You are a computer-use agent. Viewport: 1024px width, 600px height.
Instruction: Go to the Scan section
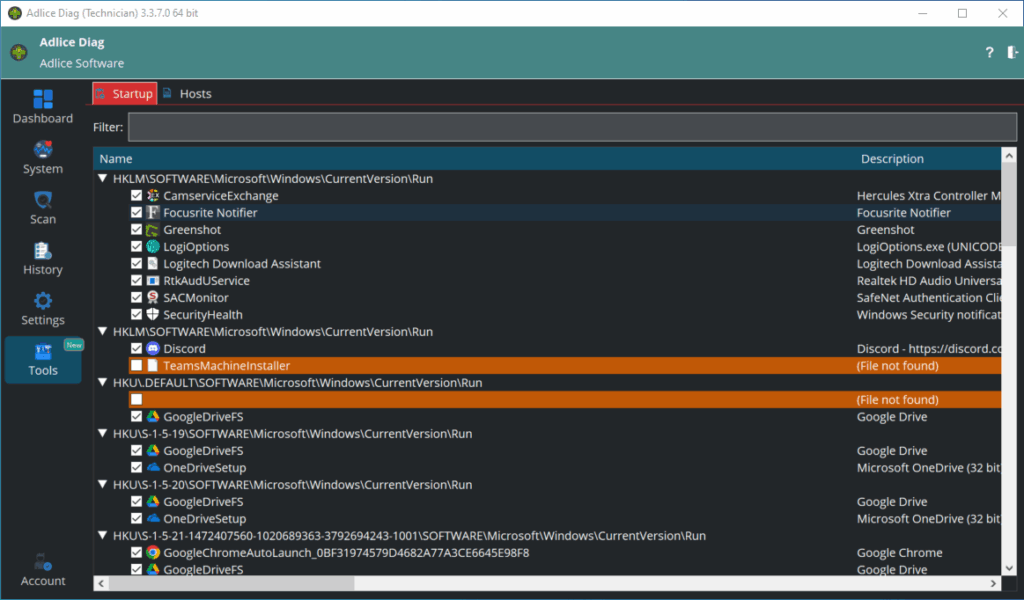pos(42,208)
